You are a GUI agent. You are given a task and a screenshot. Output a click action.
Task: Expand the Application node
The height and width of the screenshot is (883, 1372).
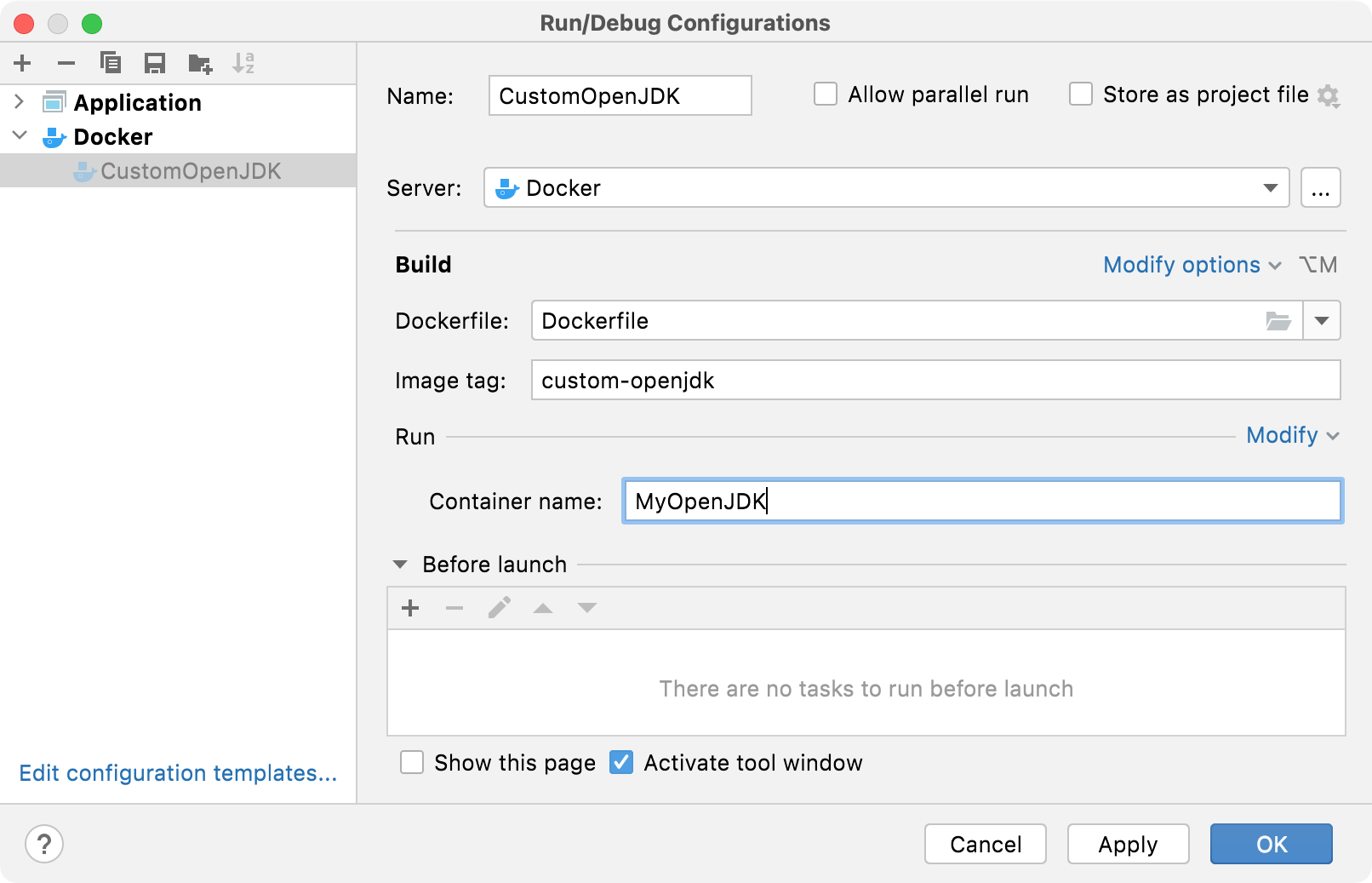pos(20,102)
